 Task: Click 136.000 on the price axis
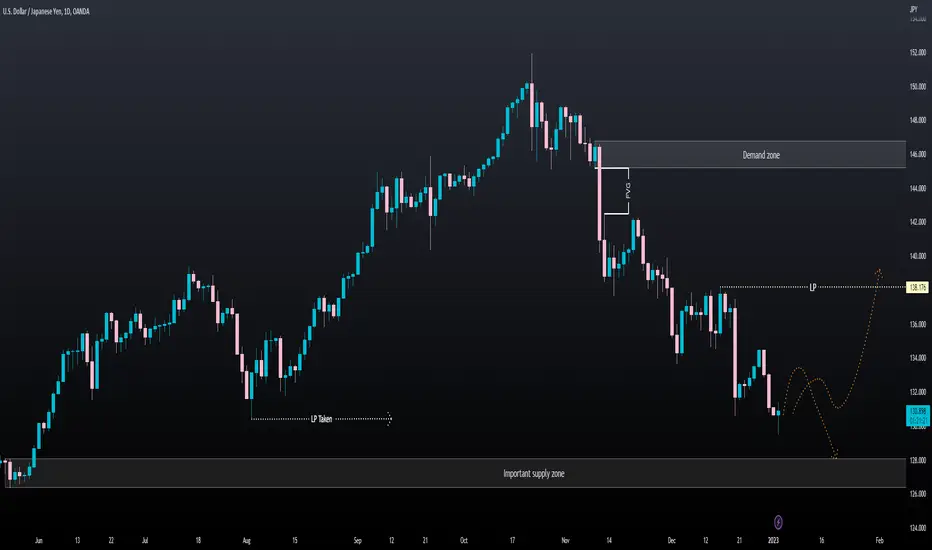[918, 325]
